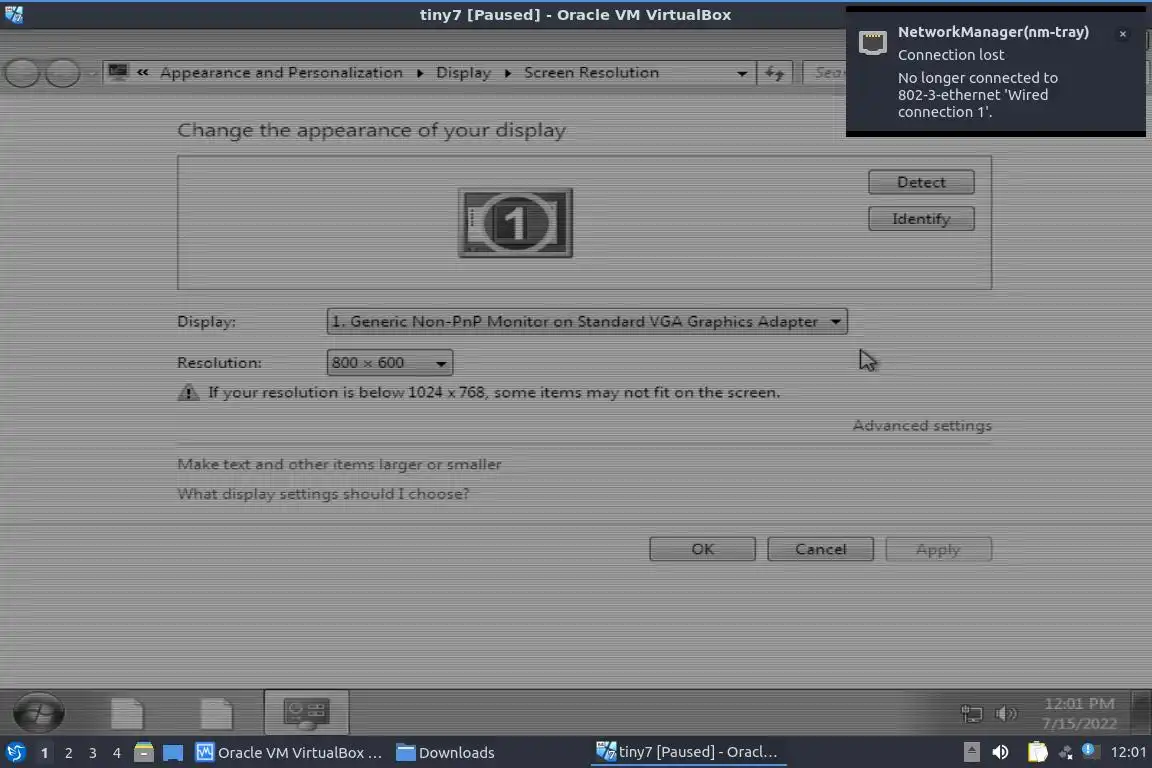This screenshot has width=1152, height=768.
Task: Click the guest network tray icon
Action: pos(971,713)
